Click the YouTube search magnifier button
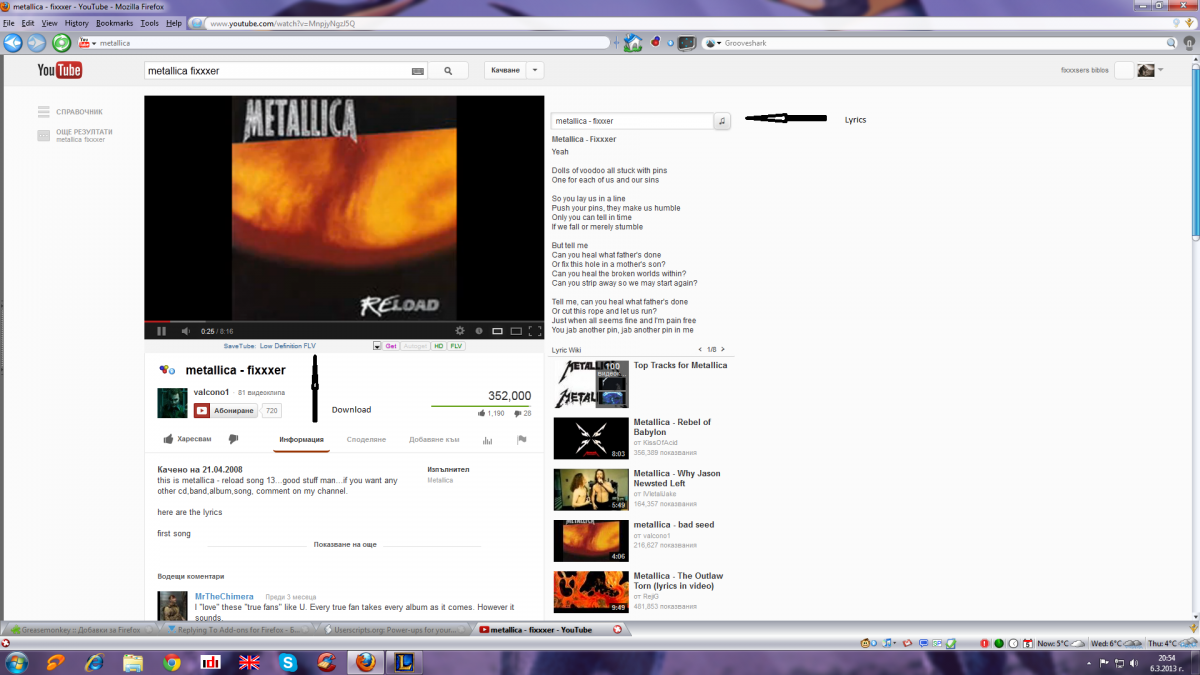1200x675 pixels. 449,71
